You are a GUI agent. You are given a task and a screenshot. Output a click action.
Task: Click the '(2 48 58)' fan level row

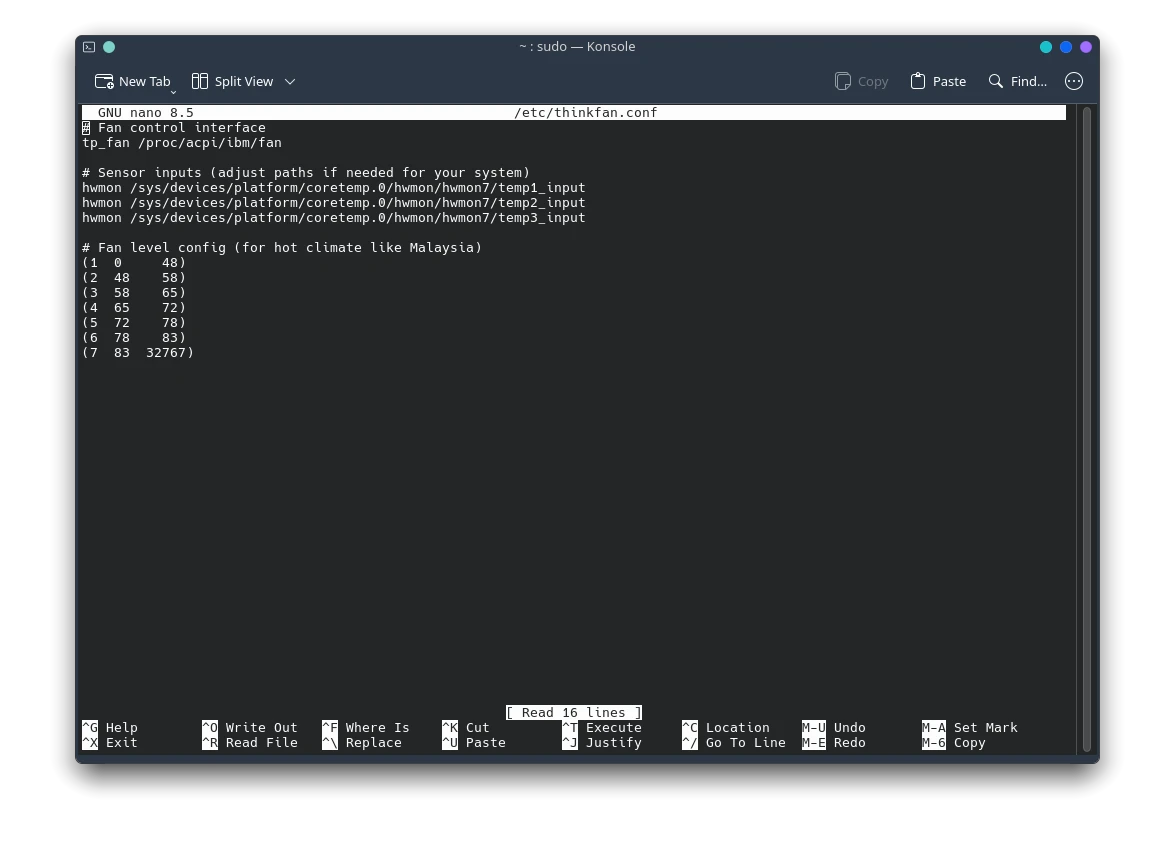point(134,277)
